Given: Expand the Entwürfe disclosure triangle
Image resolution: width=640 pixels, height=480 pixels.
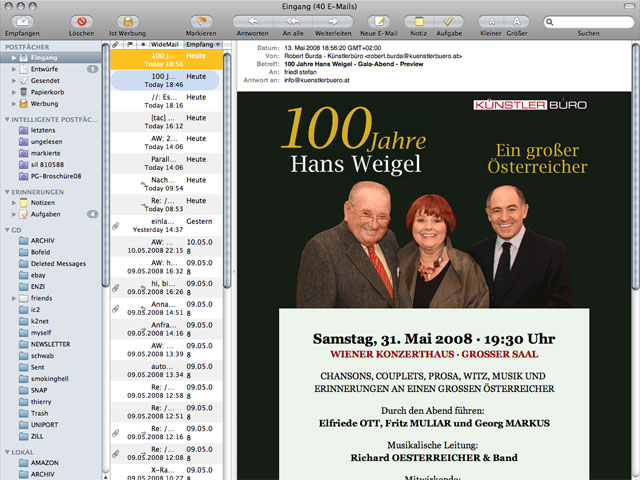Looking at the screenshot, I should pyautogui.click(x=14, y=69).
